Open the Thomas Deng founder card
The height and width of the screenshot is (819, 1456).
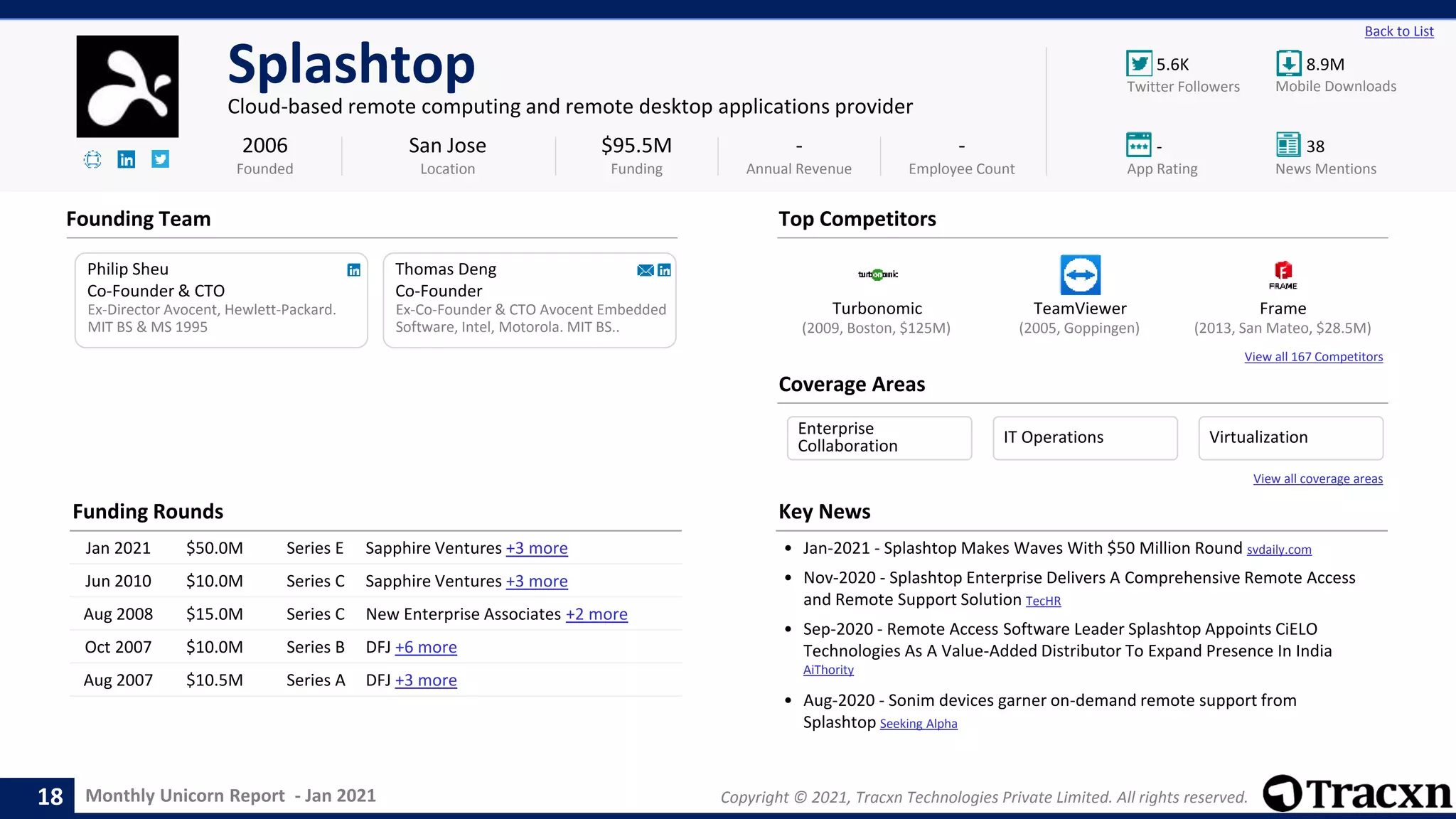pyautogui.click(x=529, y=300)
